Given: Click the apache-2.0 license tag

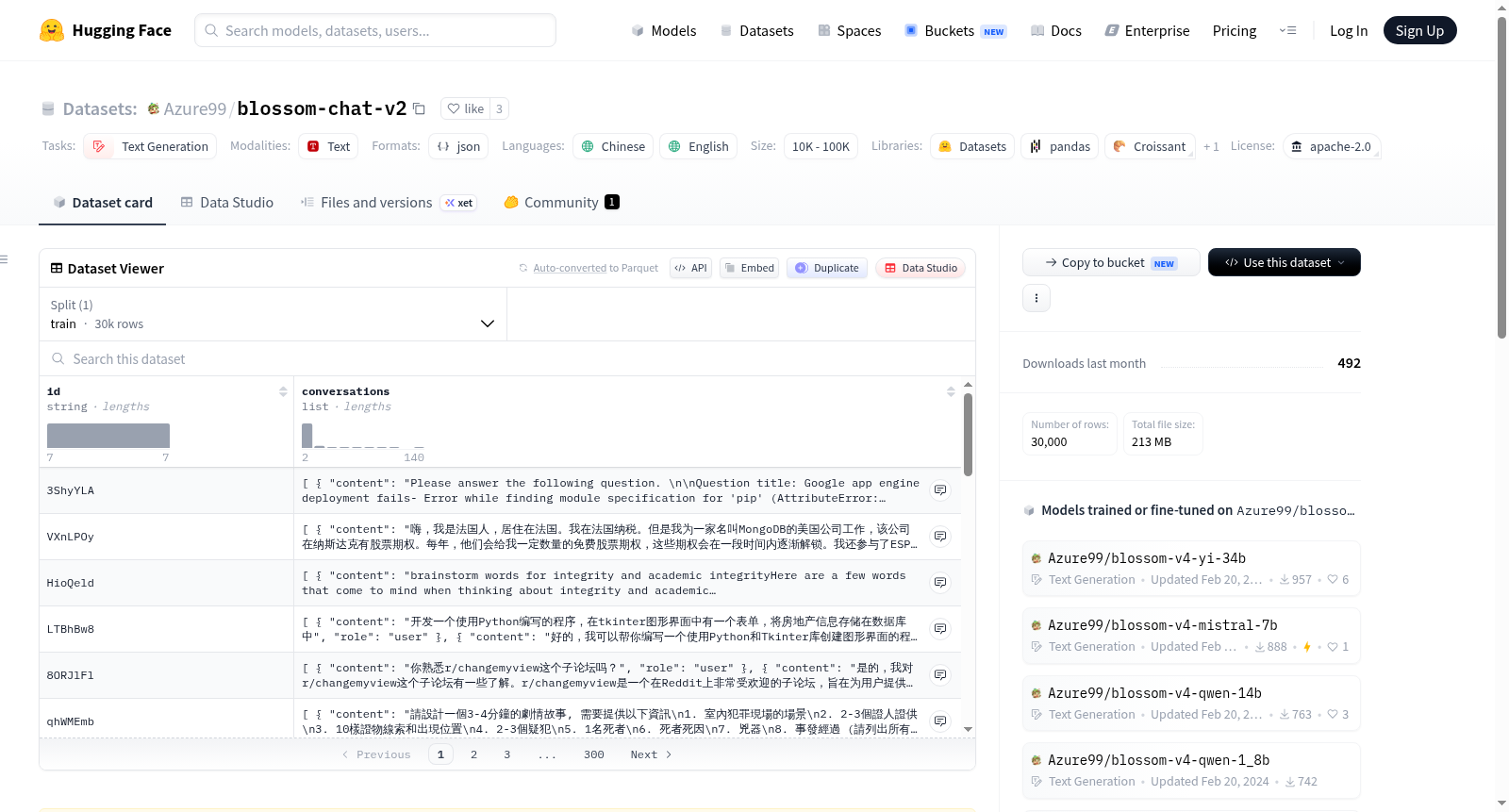Looking at the screenshot, I should pos(1332,146).
